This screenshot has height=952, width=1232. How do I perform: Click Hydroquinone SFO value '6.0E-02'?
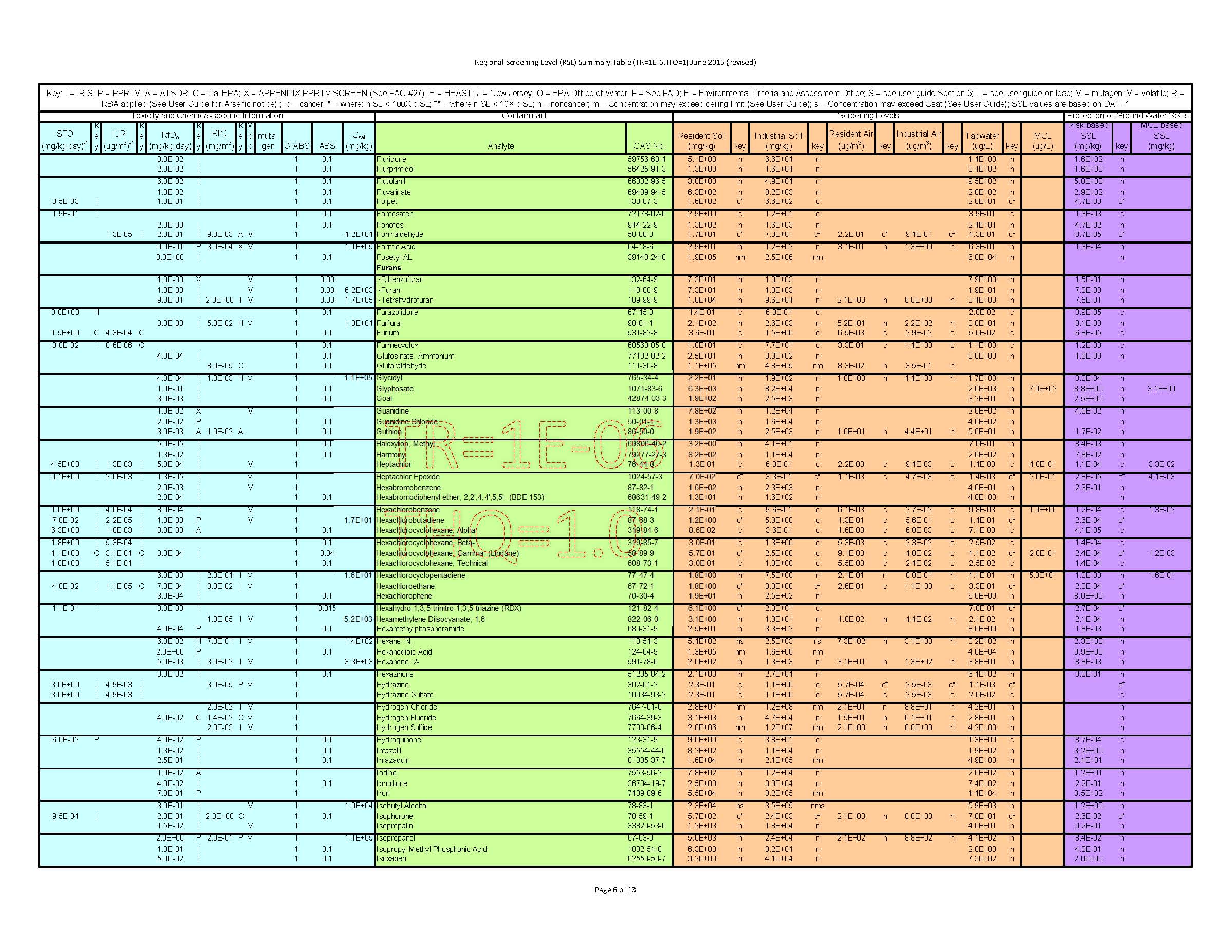(65, 740)
